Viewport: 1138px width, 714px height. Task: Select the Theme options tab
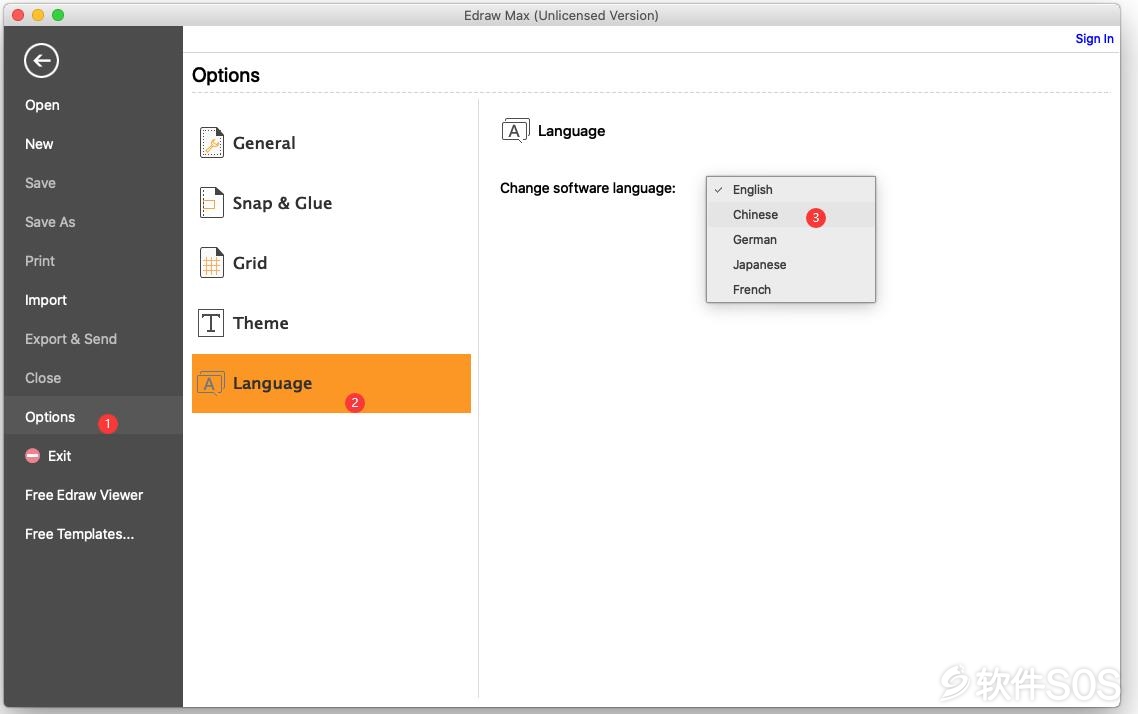click(x=331, y=324)
